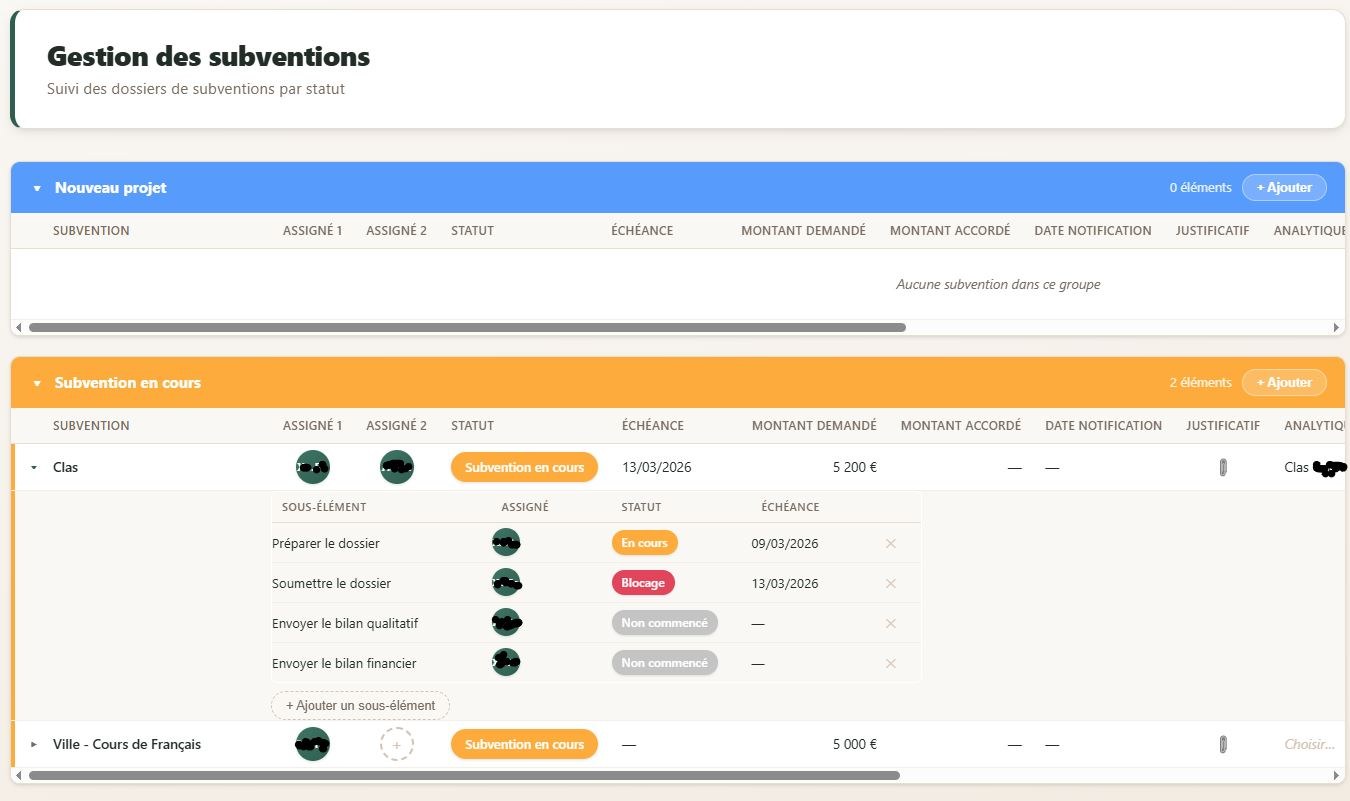Screen dimensions: 1350x801
Task: Click the Clas échéance date 13/03/2026
Action: (656, 467)
